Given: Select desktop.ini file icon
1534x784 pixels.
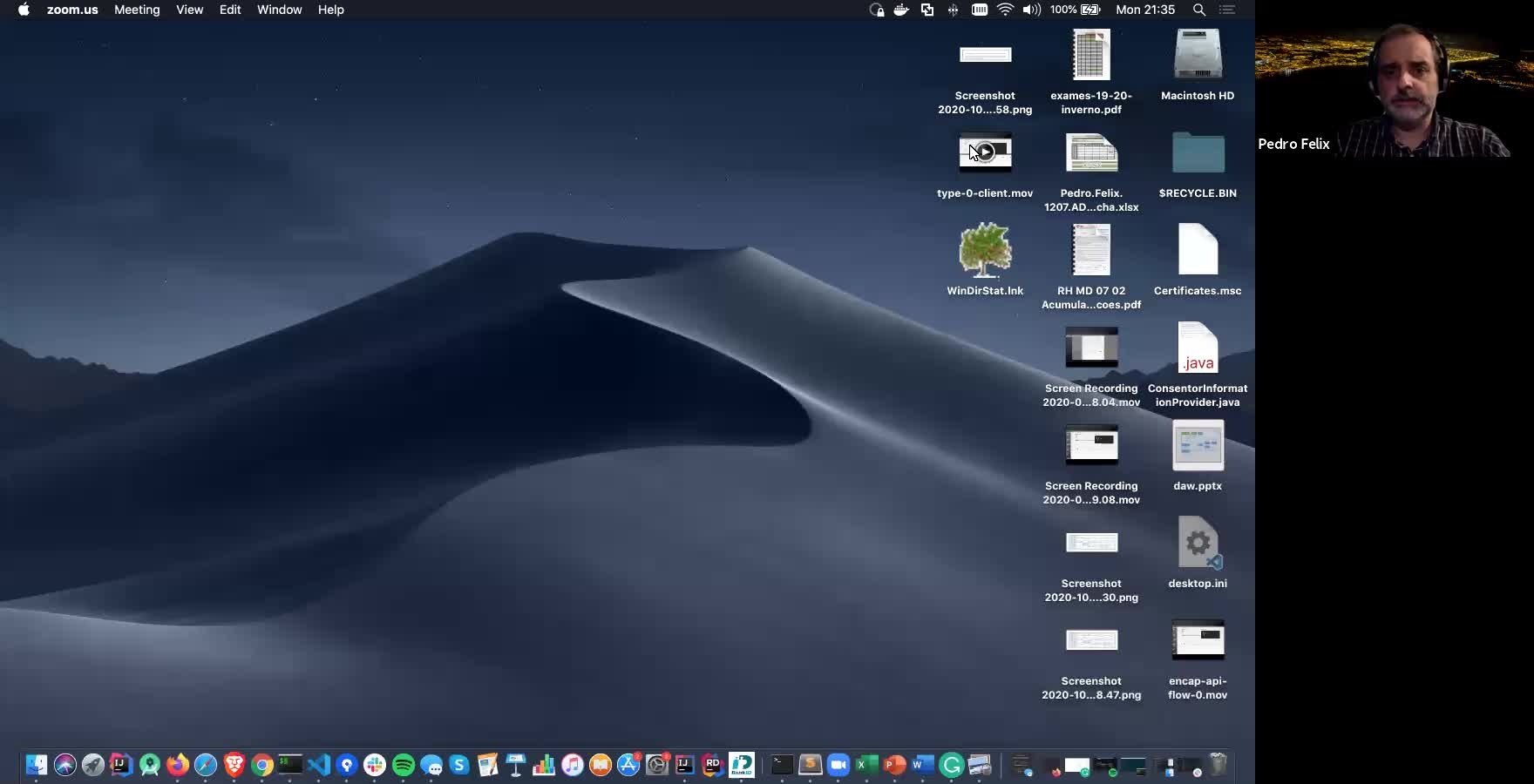Looking at the screenshot, I should pyautogui.click(x=1198, y=553).
